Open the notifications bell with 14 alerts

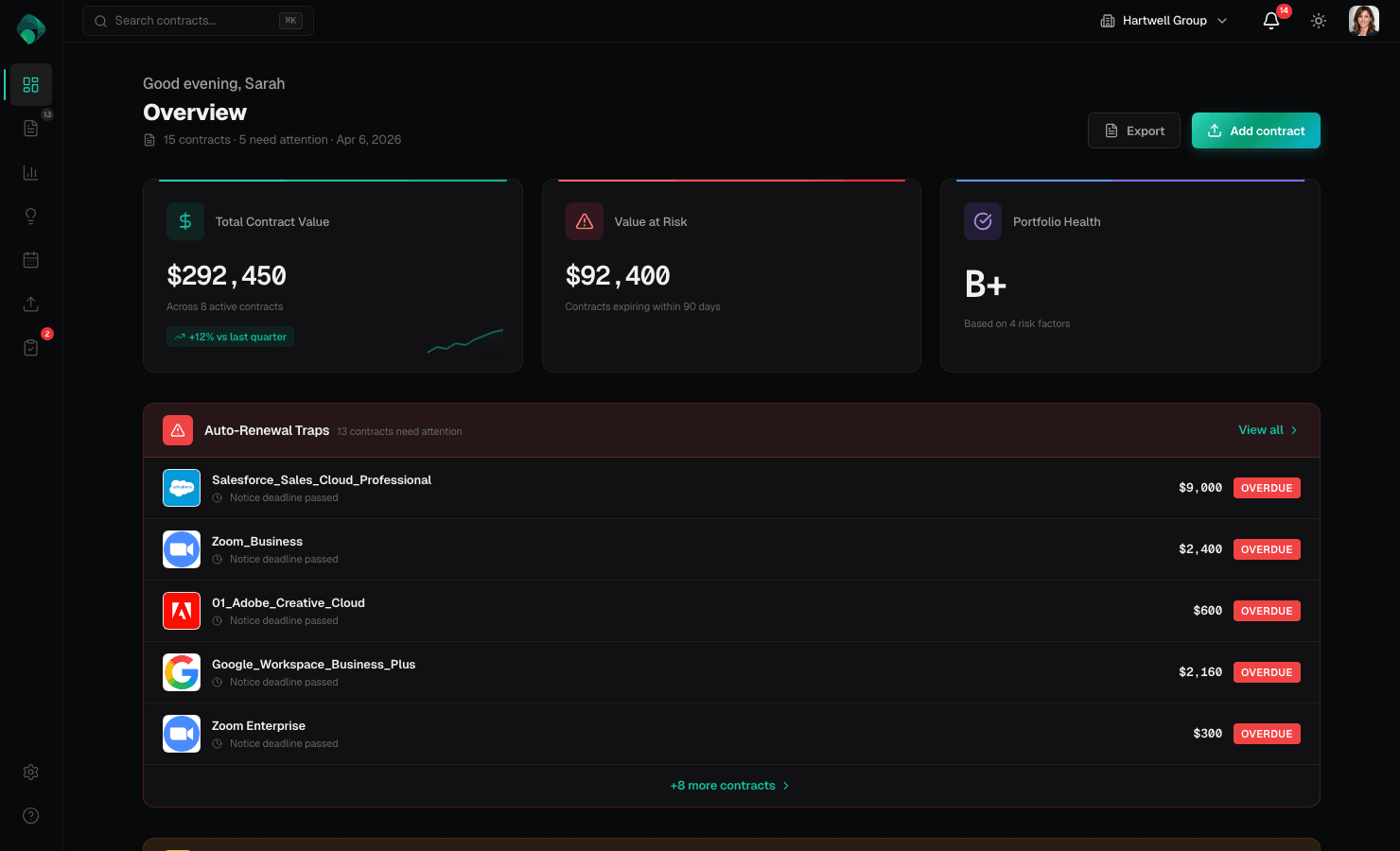[x=1270, y=20]
